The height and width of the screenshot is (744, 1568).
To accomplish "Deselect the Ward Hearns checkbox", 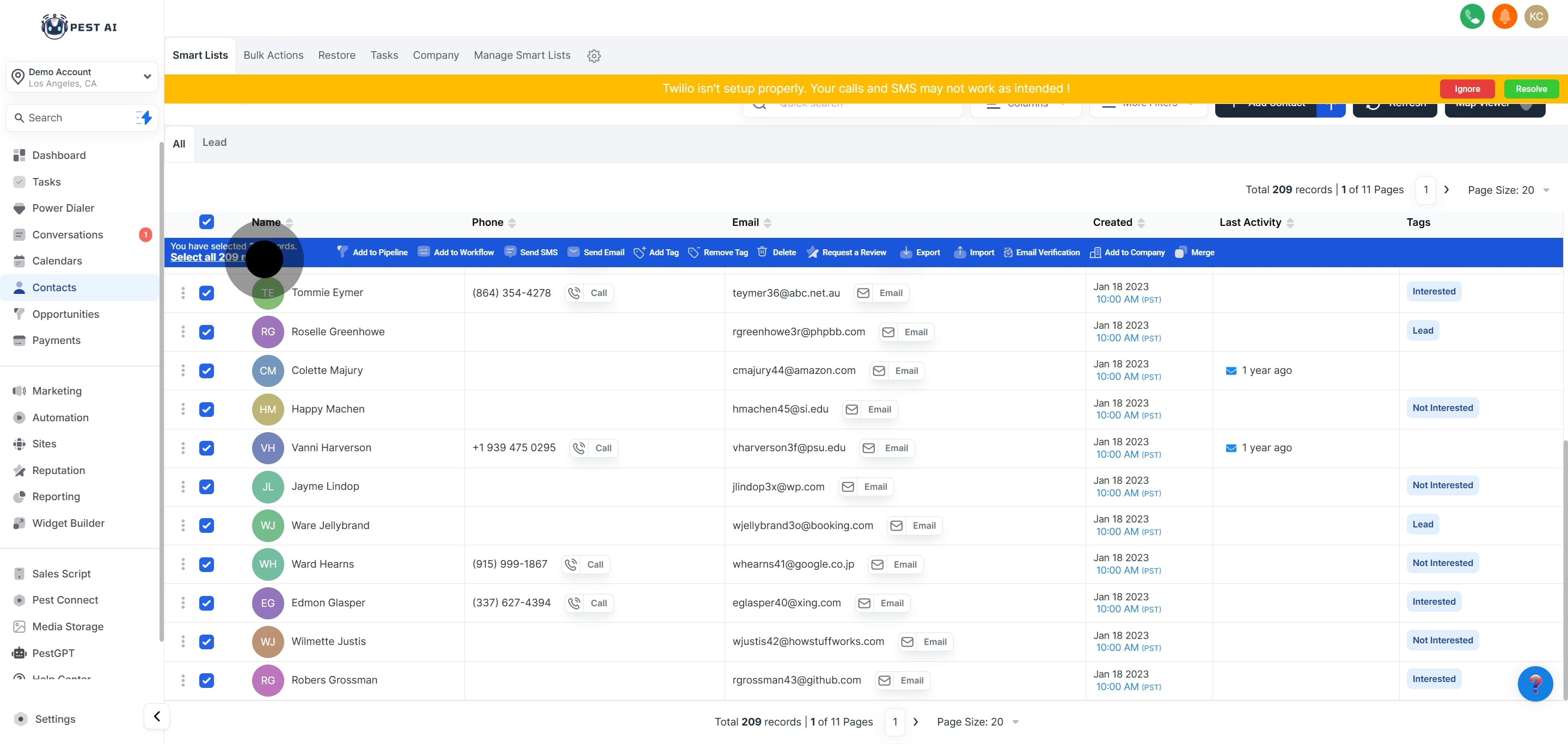I will click(x=206, y=564).
